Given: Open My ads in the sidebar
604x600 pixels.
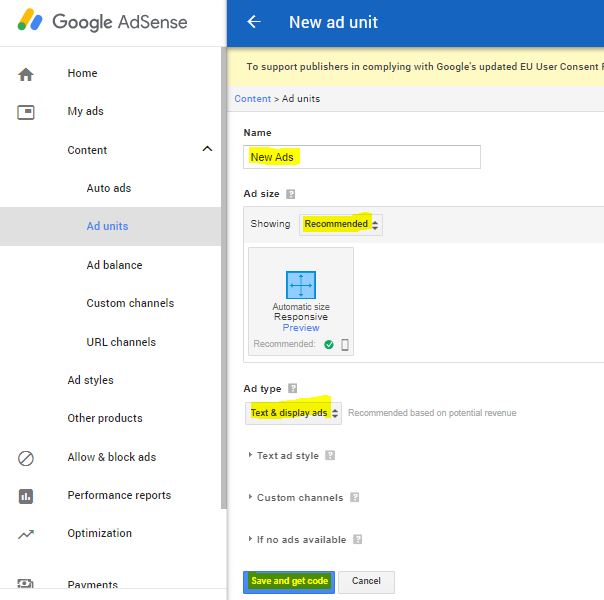Looking at the screenshot, I should tap(86, 111).
